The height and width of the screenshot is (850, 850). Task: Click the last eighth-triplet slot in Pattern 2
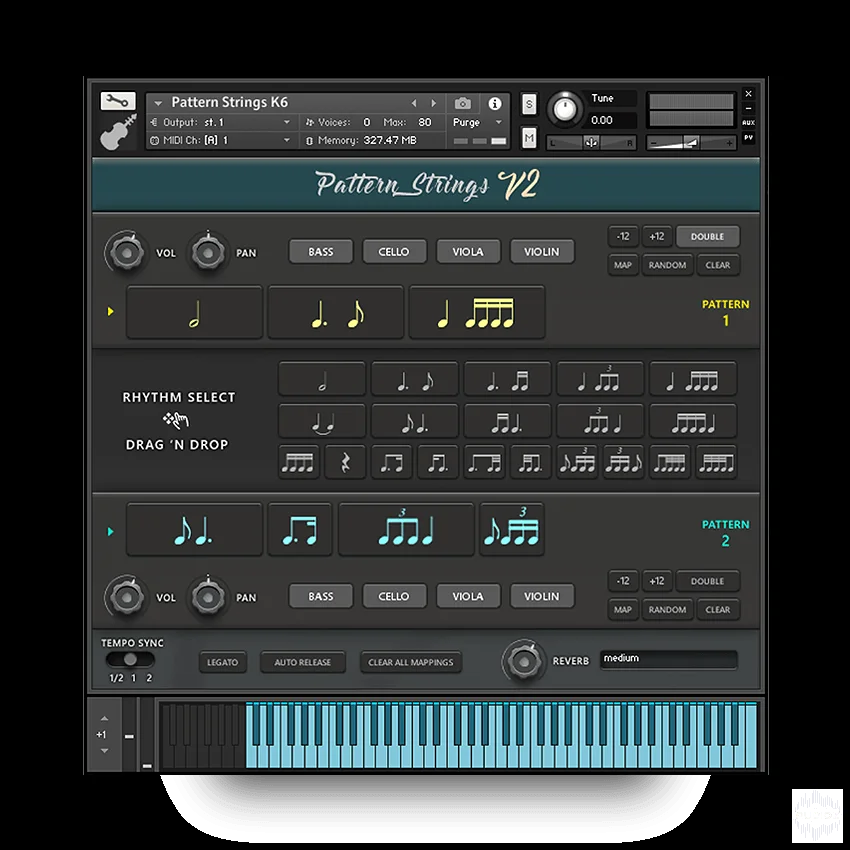pyautogui.click(x=512, y=530)
